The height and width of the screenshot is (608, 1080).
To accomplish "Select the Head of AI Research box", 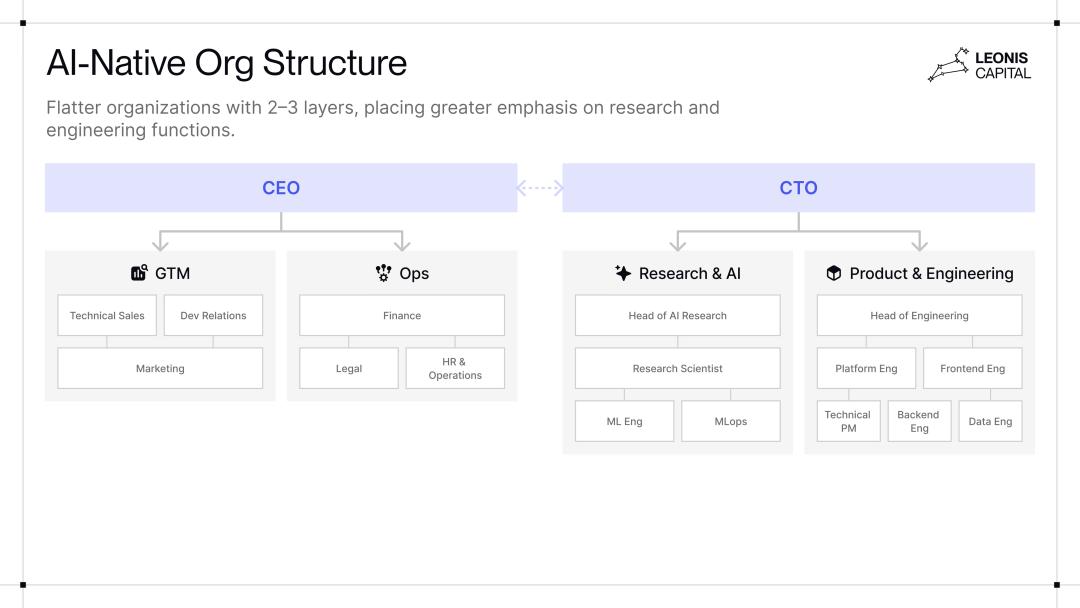I will click(x=677, y=315).
